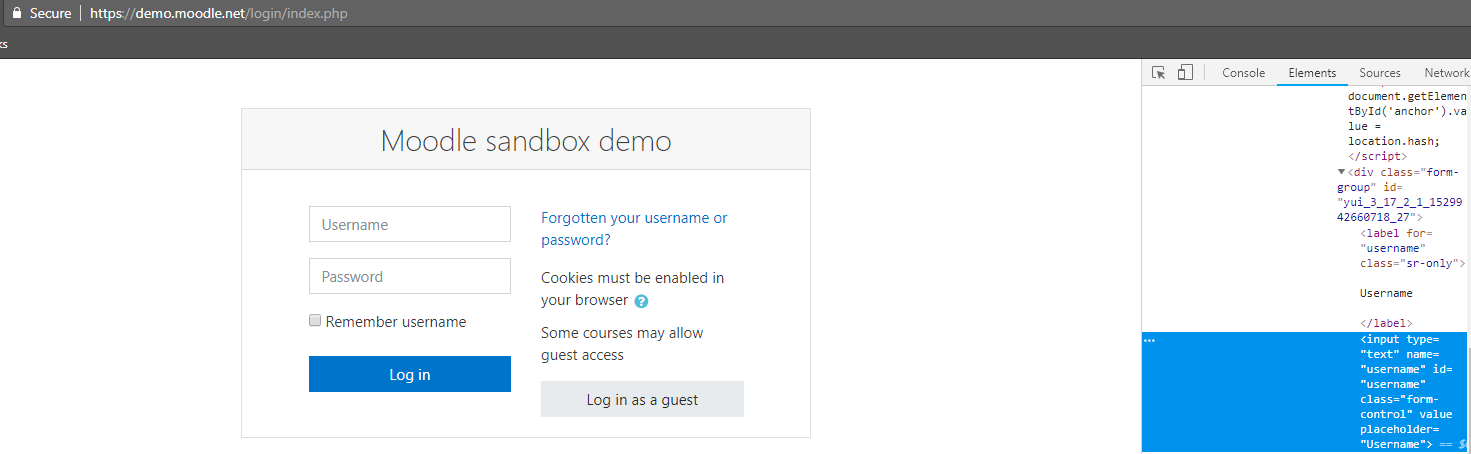Open the Network tab

[1446, 73]
